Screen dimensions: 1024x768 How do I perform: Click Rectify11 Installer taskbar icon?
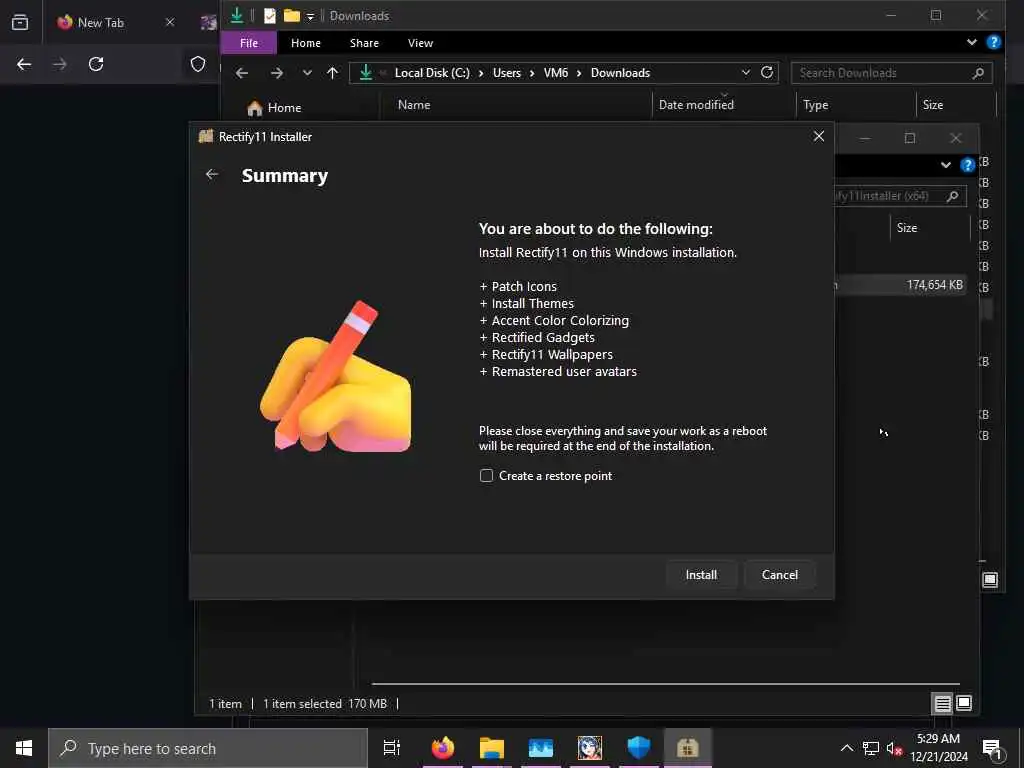[688, 748]
